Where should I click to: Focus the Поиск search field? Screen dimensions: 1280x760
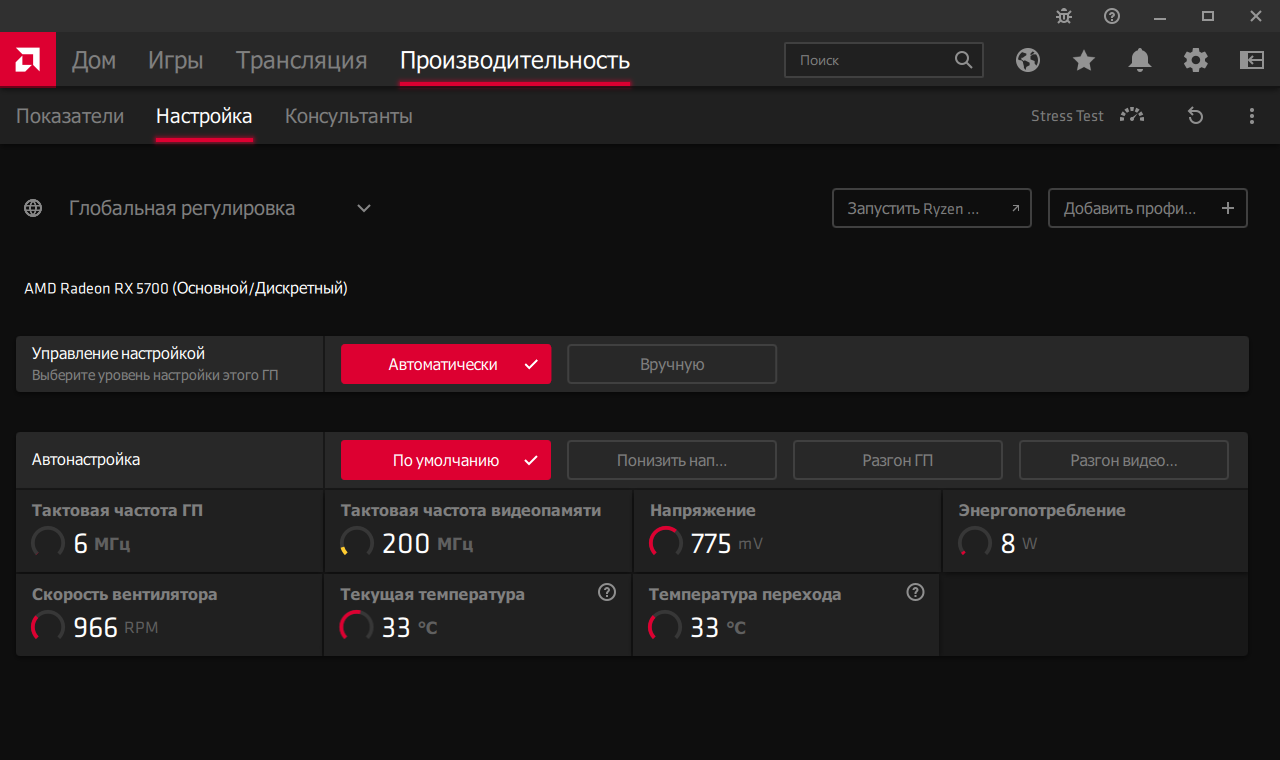[884, 60]
